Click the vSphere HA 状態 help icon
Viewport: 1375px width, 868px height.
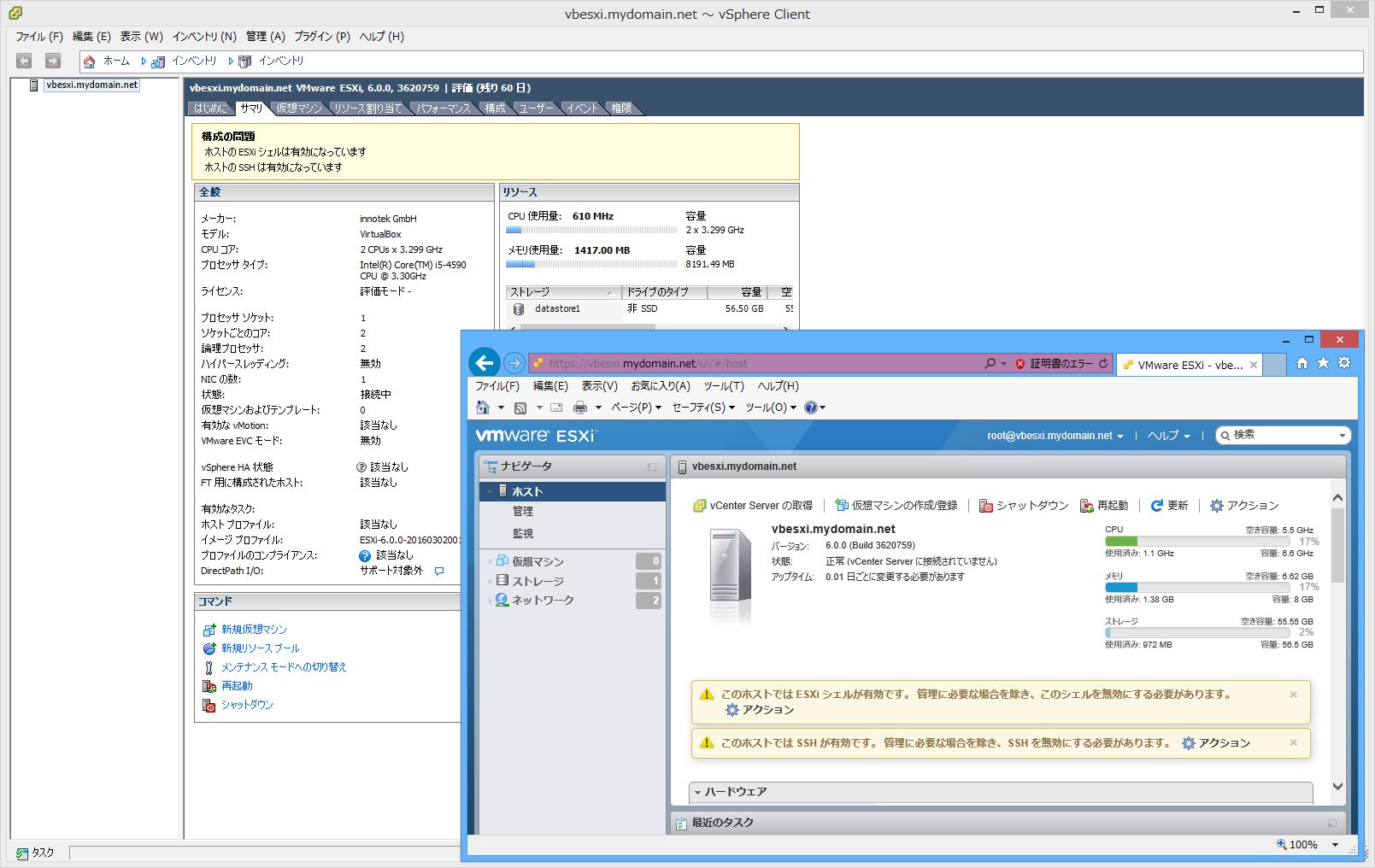(361, 467)
